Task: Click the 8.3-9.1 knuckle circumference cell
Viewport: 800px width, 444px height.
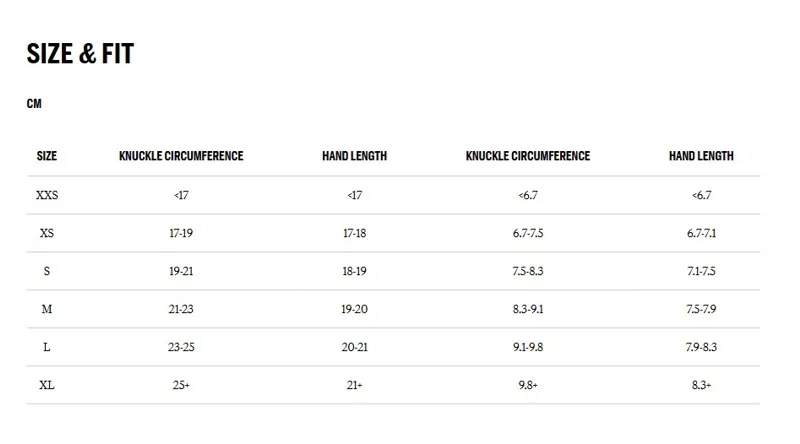Action: (x=528, y=309)
